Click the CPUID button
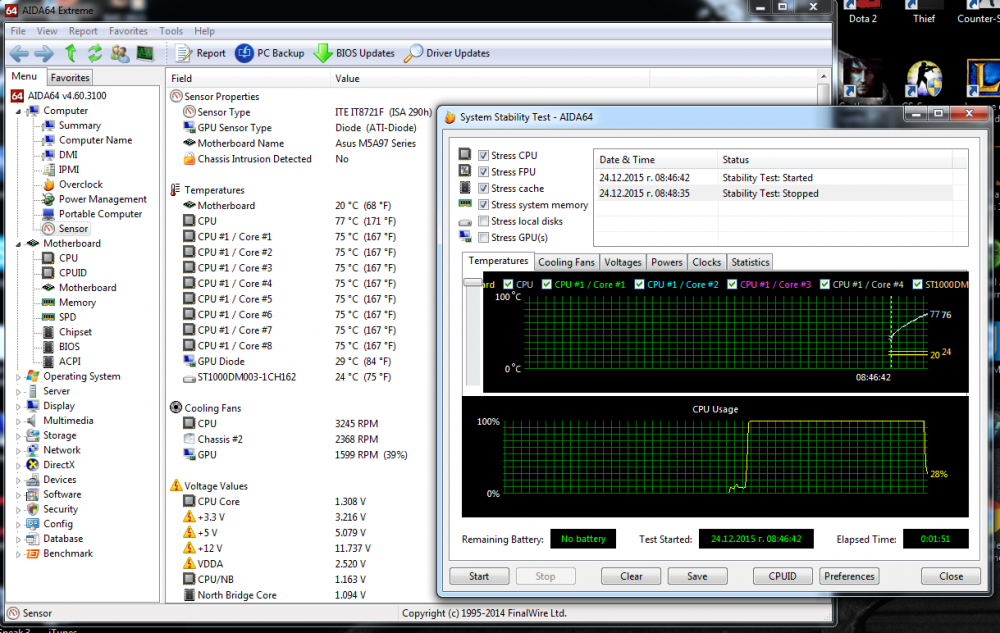 783,576
